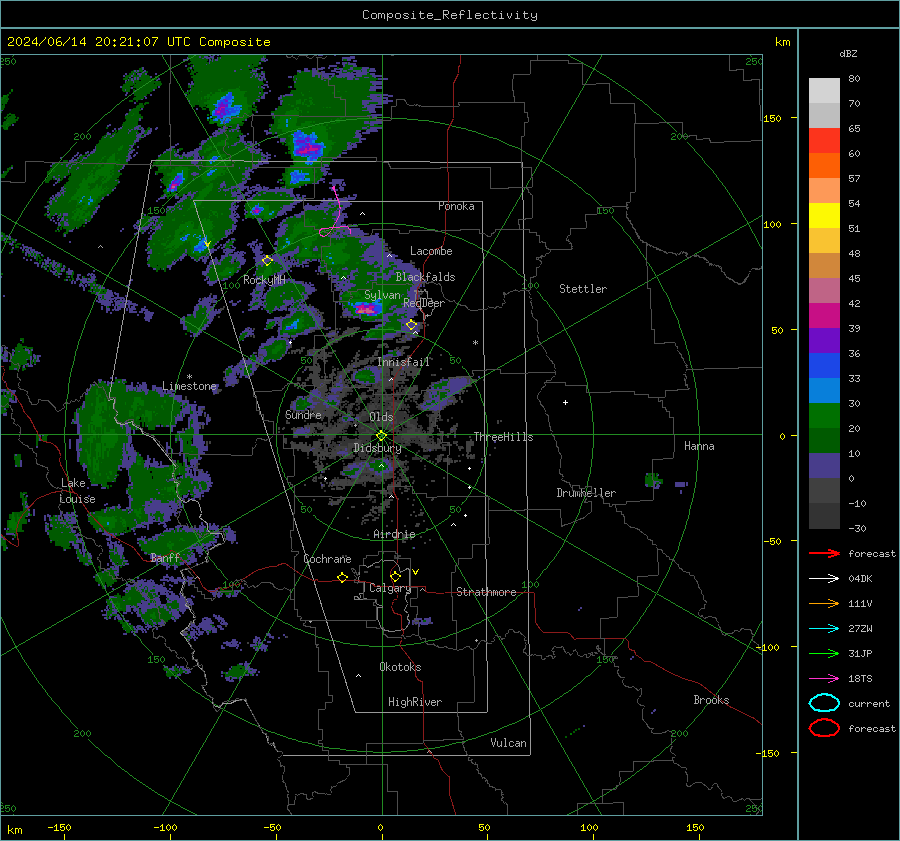Click the Airdrie label
The image size is (900, 841).
[394, 534]
